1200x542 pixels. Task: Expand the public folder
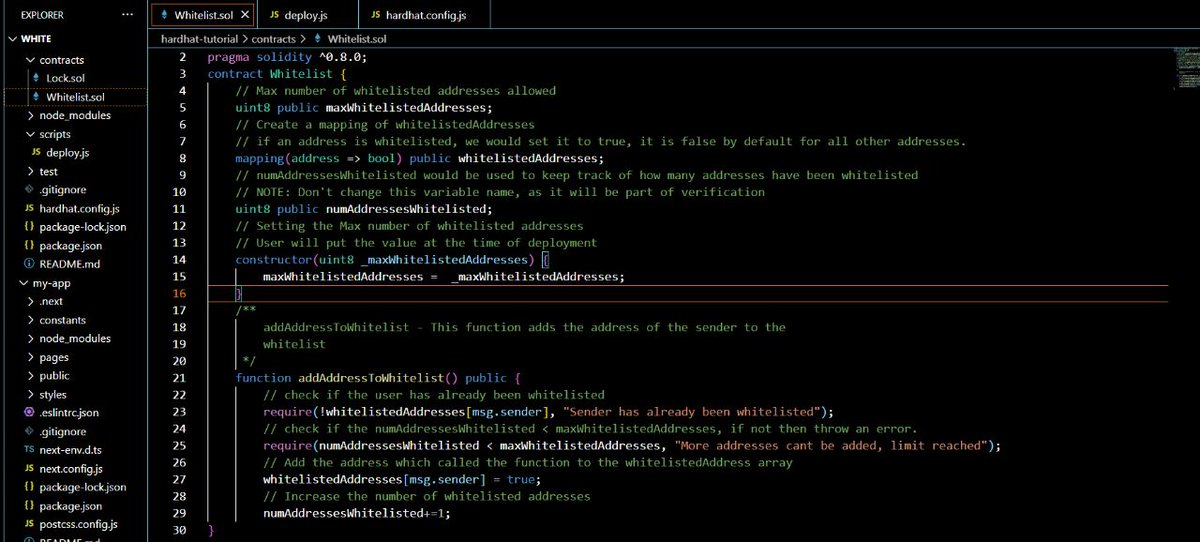tap(54, 375)
